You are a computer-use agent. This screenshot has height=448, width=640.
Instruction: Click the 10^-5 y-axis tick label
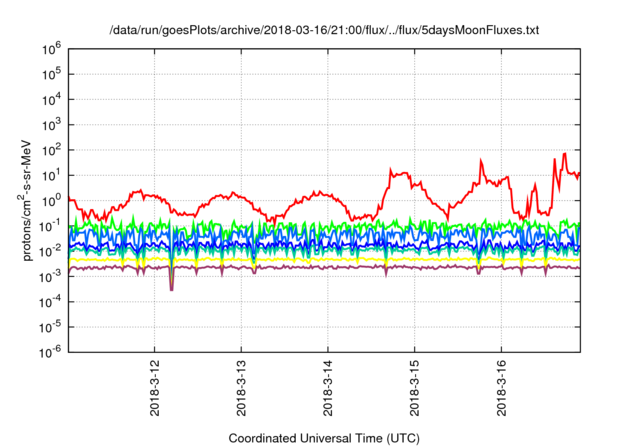coord(50,327)
